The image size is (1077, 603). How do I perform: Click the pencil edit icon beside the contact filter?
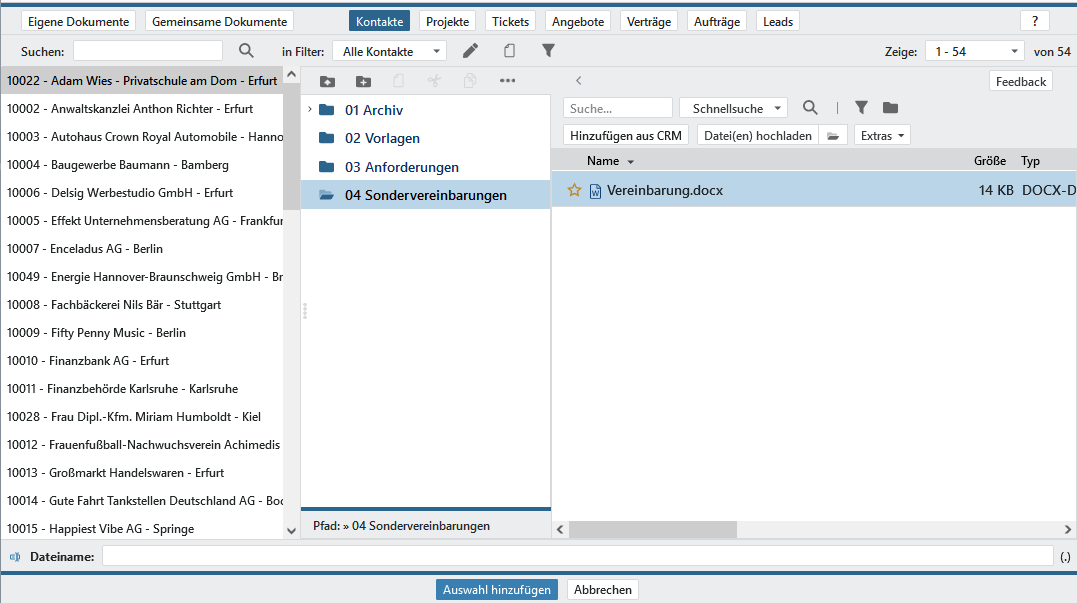[470, 51]
